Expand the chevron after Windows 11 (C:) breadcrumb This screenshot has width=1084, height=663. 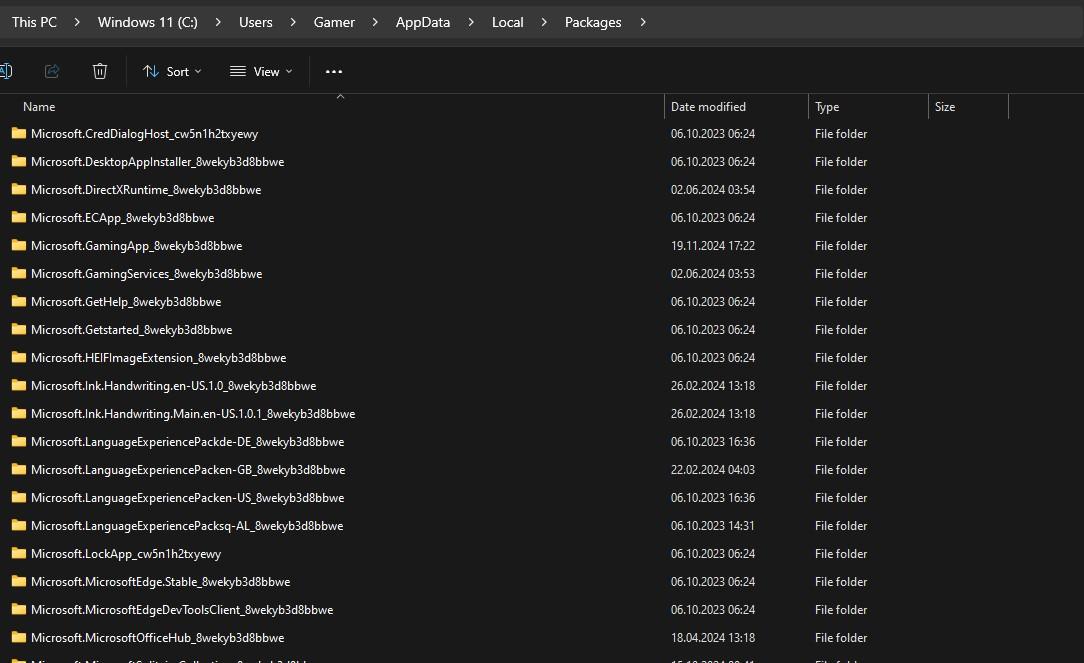coord(218,22)
